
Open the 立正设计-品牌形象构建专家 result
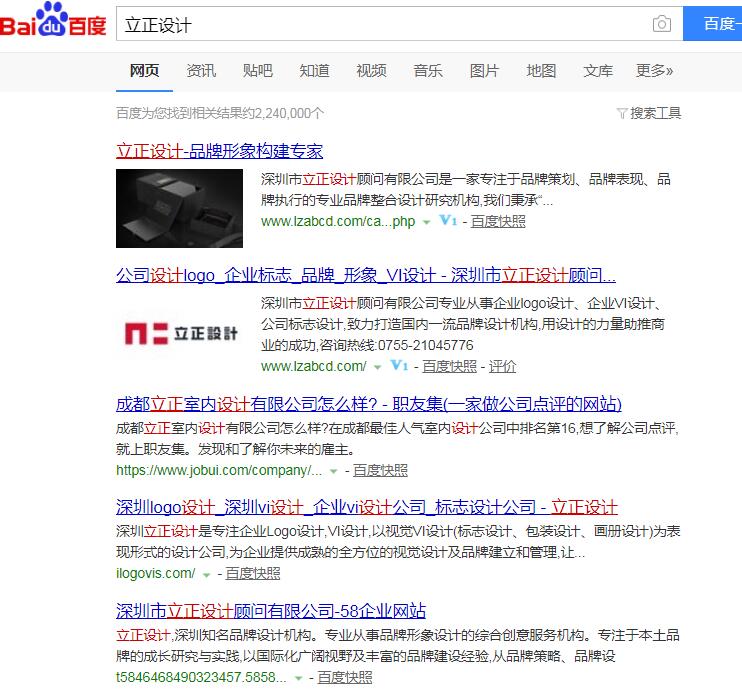tap(220, 151)
